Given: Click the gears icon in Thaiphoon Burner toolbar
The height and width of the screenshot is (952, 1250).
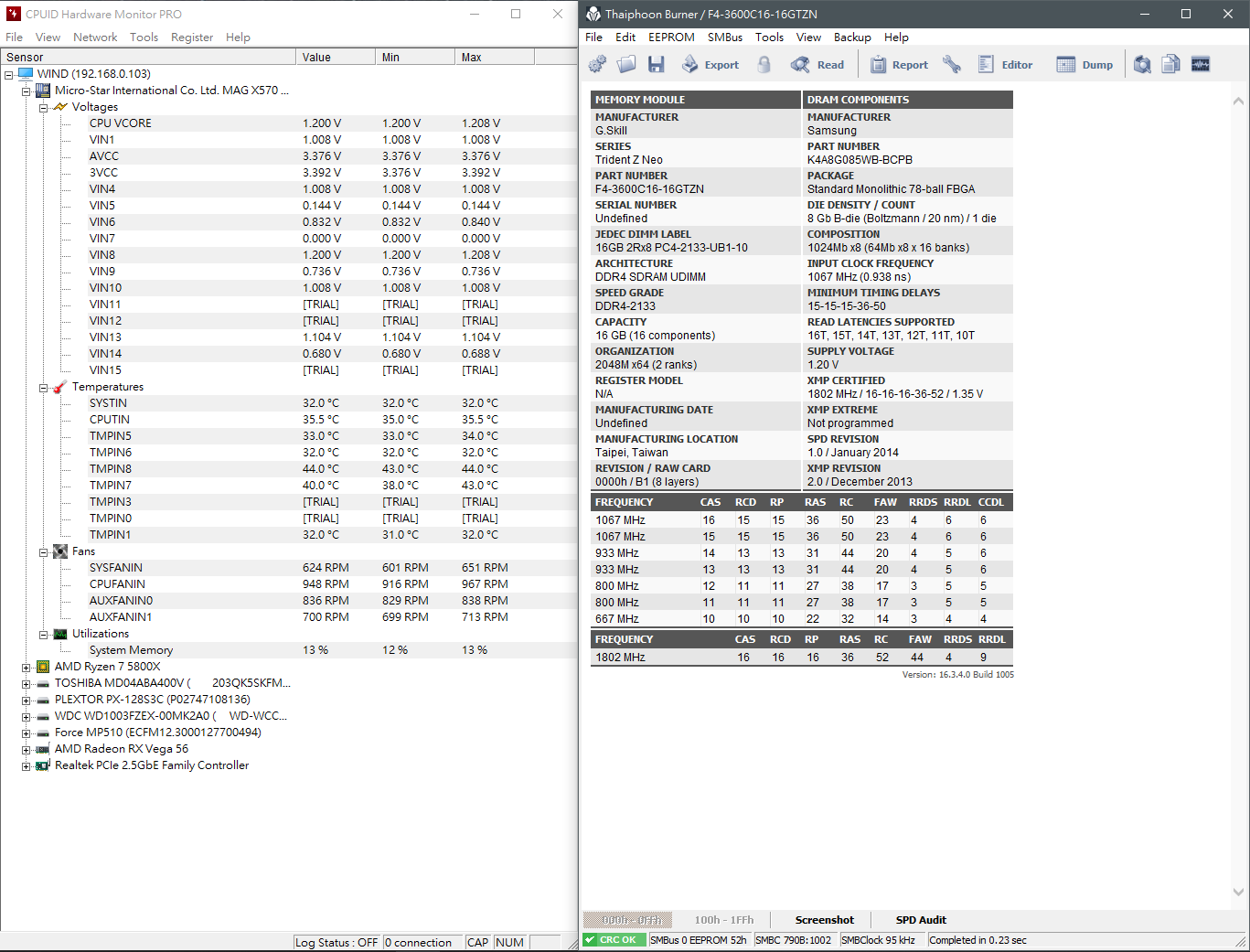Looking at the screenshot, I should tap(597, 64).
